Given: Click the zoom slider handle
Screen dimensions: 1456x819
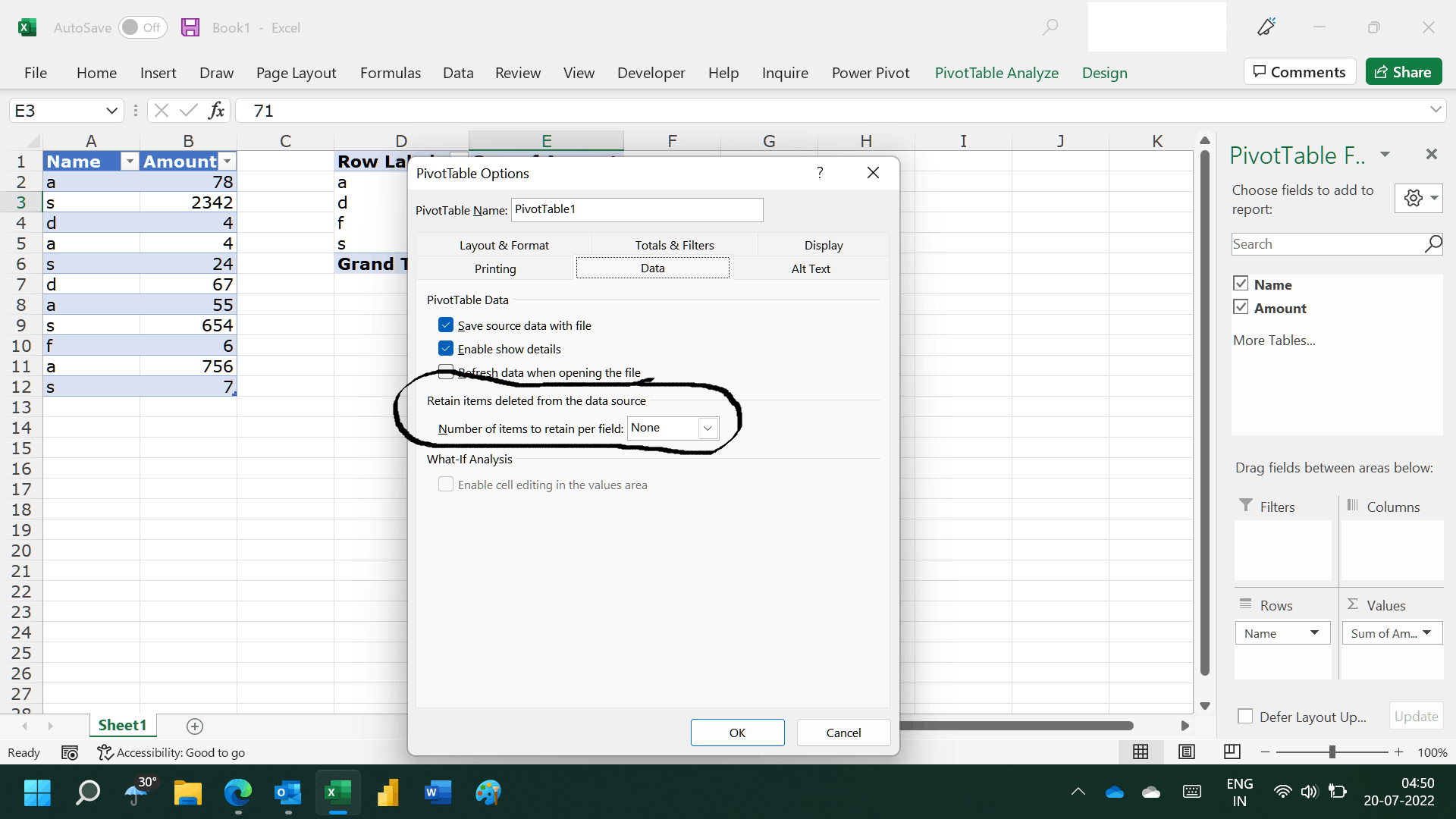Looking at the screenshot, I should (1332, 752).
